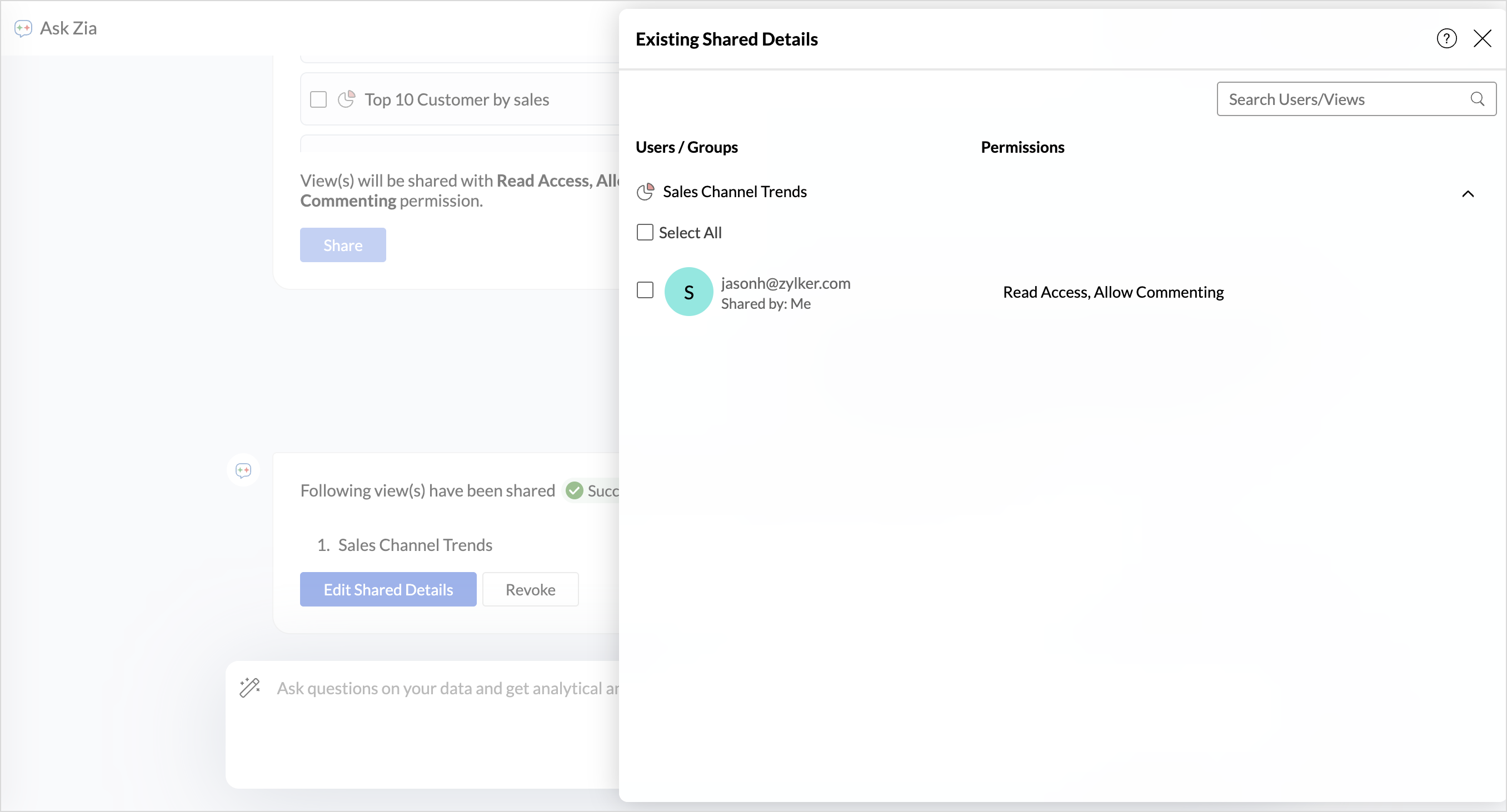This screenshot has height=812, width=1507.
Task: Click jasonh's S avatar circle
Action: (x=688, y=292)
